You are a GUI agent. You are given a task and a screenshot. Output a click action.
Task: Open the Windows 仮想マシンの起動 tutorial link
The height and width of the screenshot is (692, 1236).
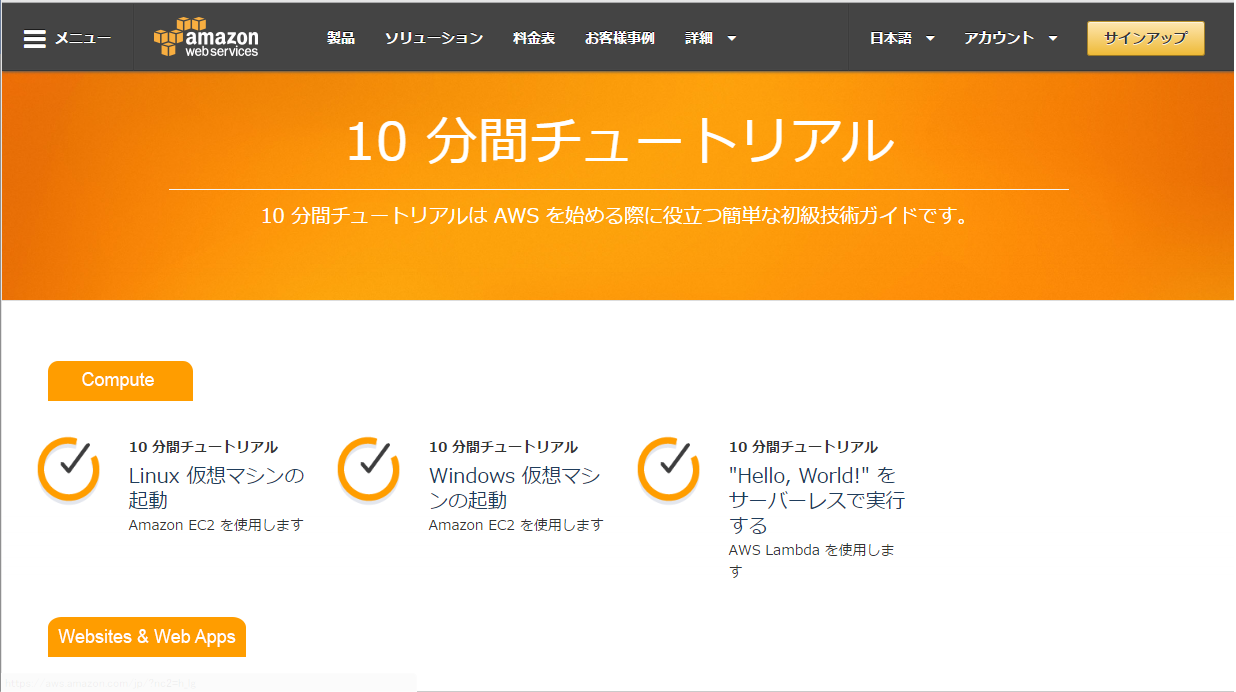515,487
